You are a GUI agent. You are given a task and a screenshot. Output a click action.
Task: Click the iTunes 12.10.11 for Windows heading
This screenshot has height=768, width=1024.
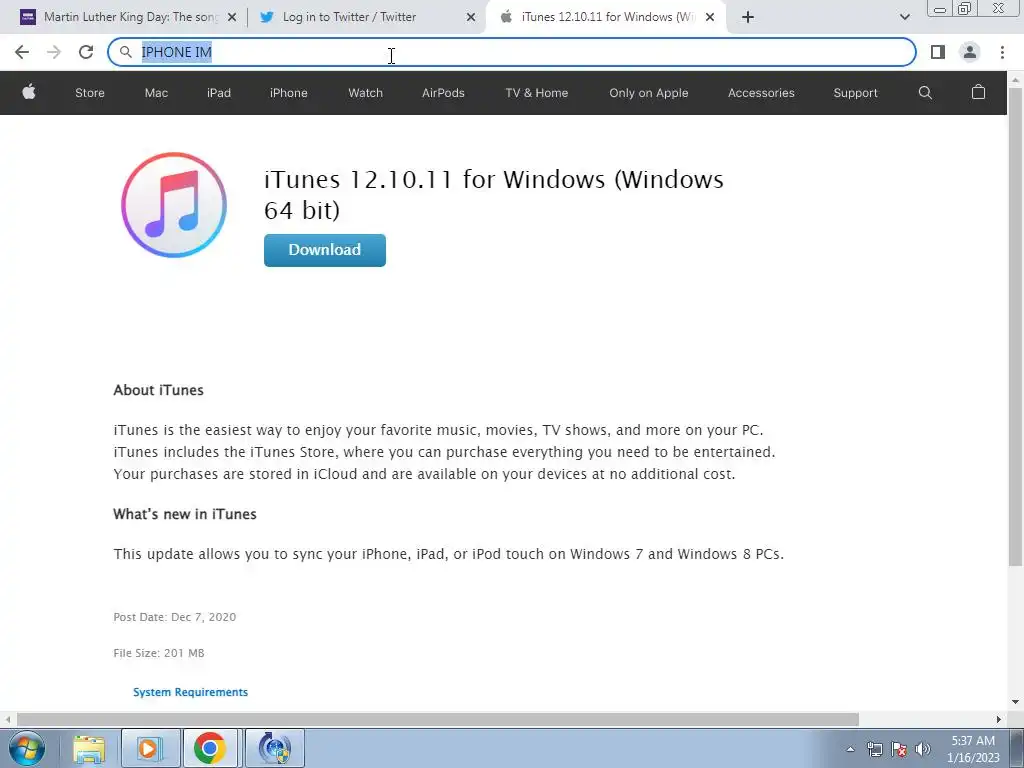pos(493,195)
